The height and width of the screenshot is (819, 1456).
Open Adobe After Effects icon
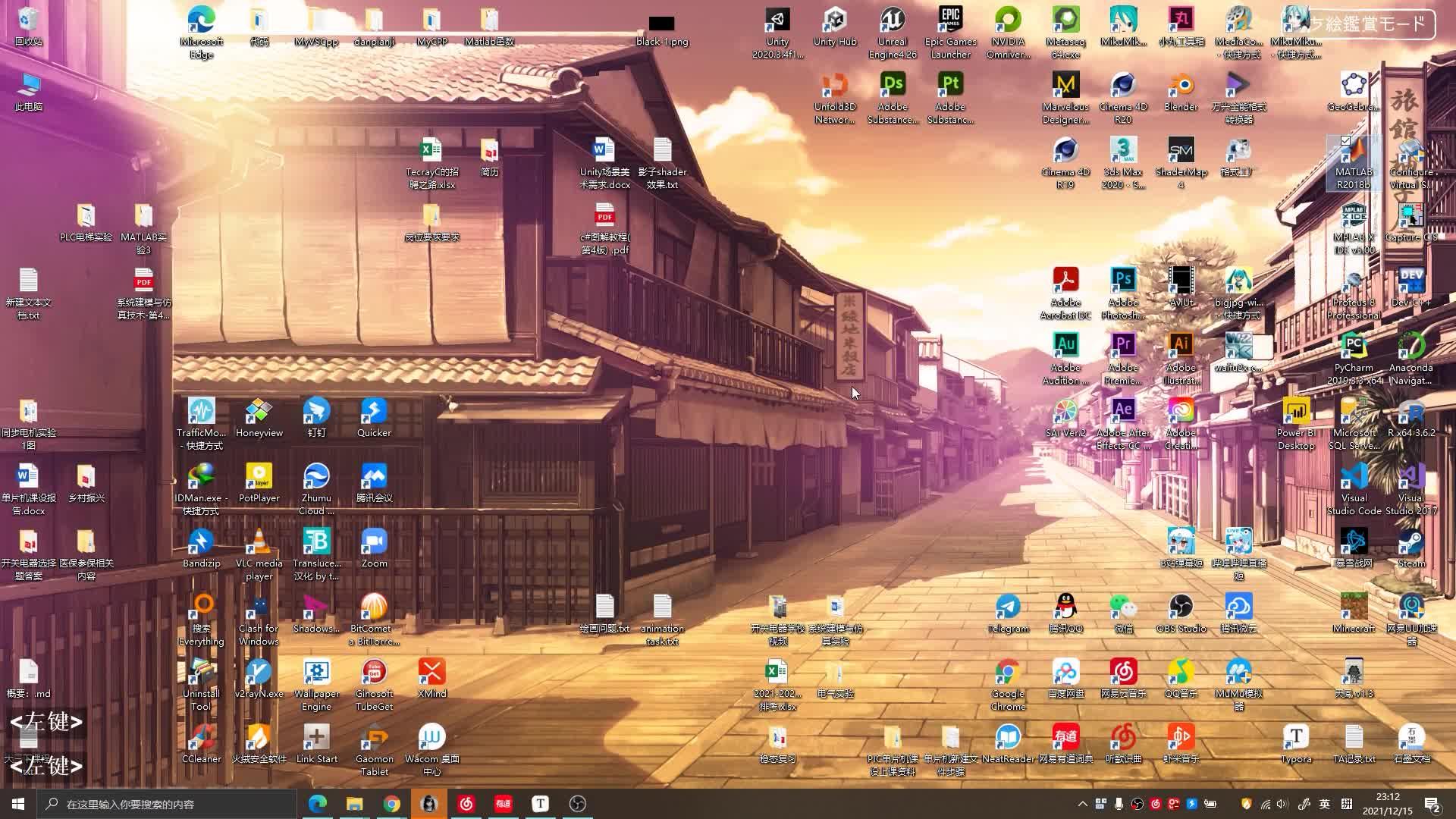click(x=1123, y=425)
